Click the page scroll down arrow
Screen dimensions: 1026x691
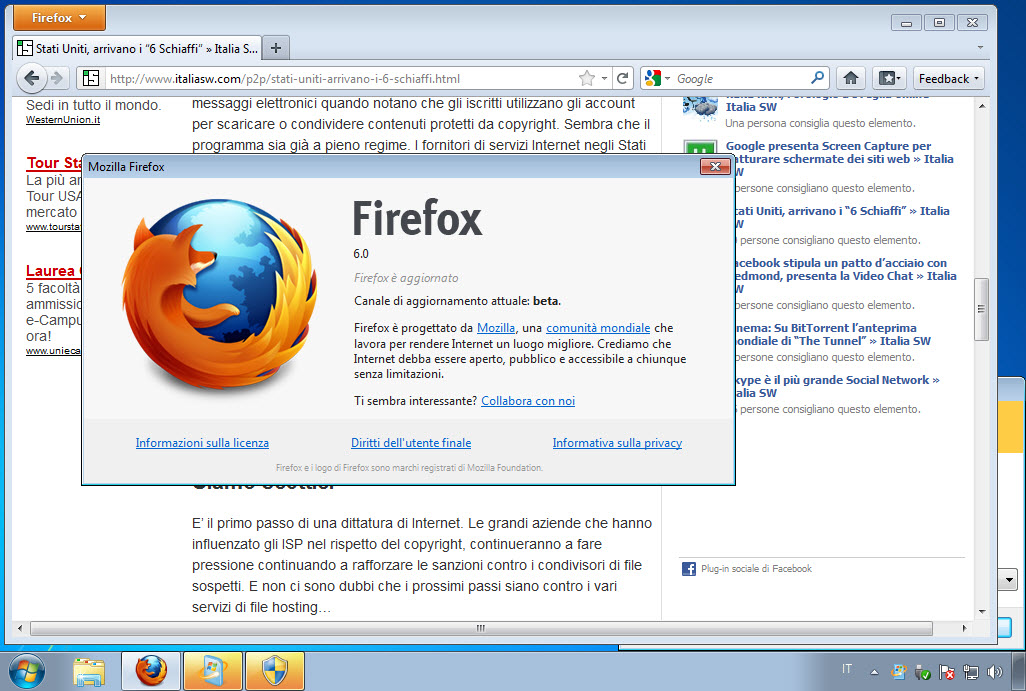(982, 612)
